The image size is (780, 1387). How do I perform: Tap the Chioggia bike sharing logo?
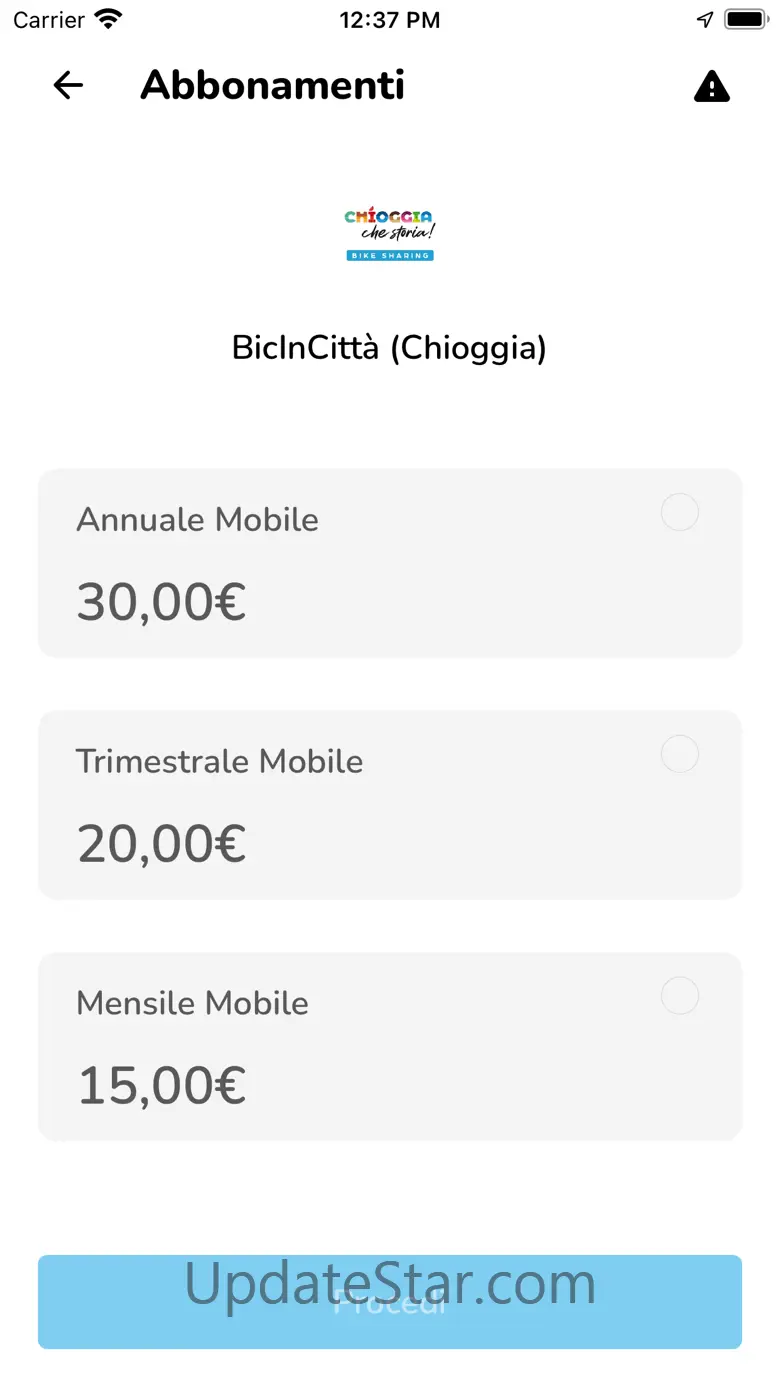point(389,234)
